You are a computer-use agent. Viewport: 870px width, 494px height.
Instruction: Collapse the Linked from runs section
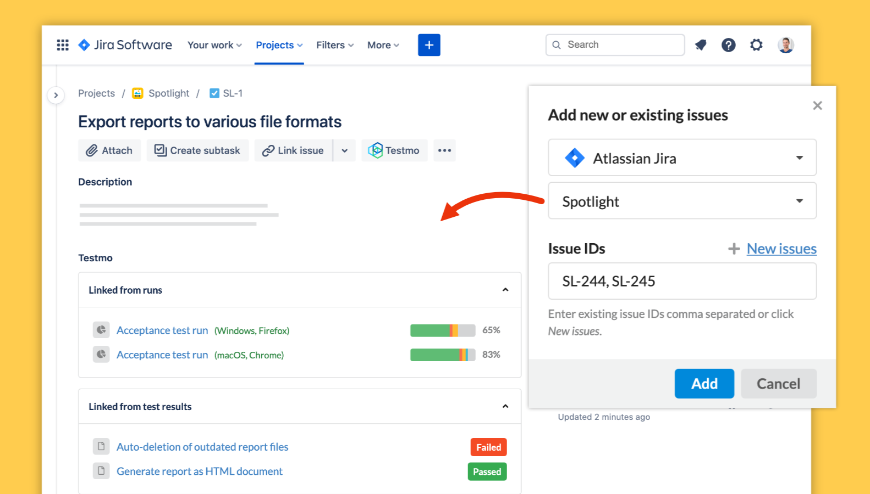tap(505, 290)
